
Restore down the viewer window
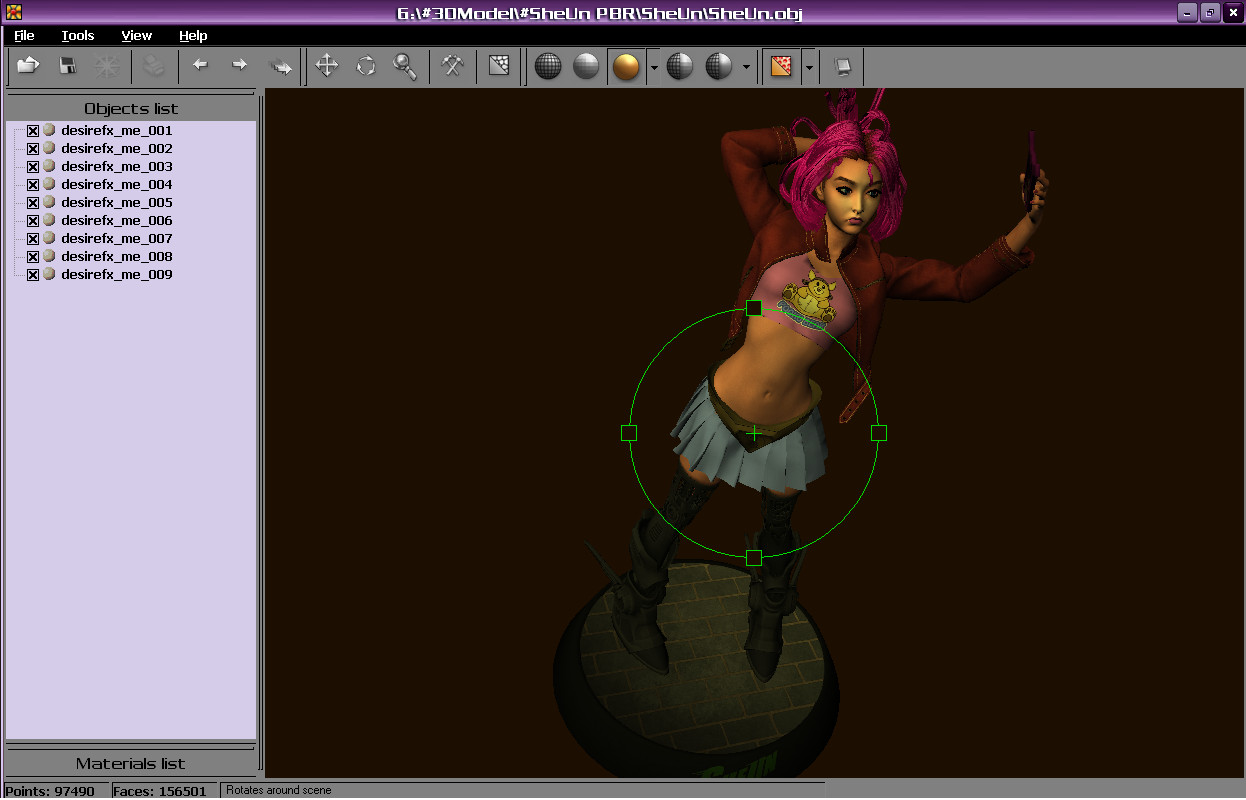(x=1210, y=12)
